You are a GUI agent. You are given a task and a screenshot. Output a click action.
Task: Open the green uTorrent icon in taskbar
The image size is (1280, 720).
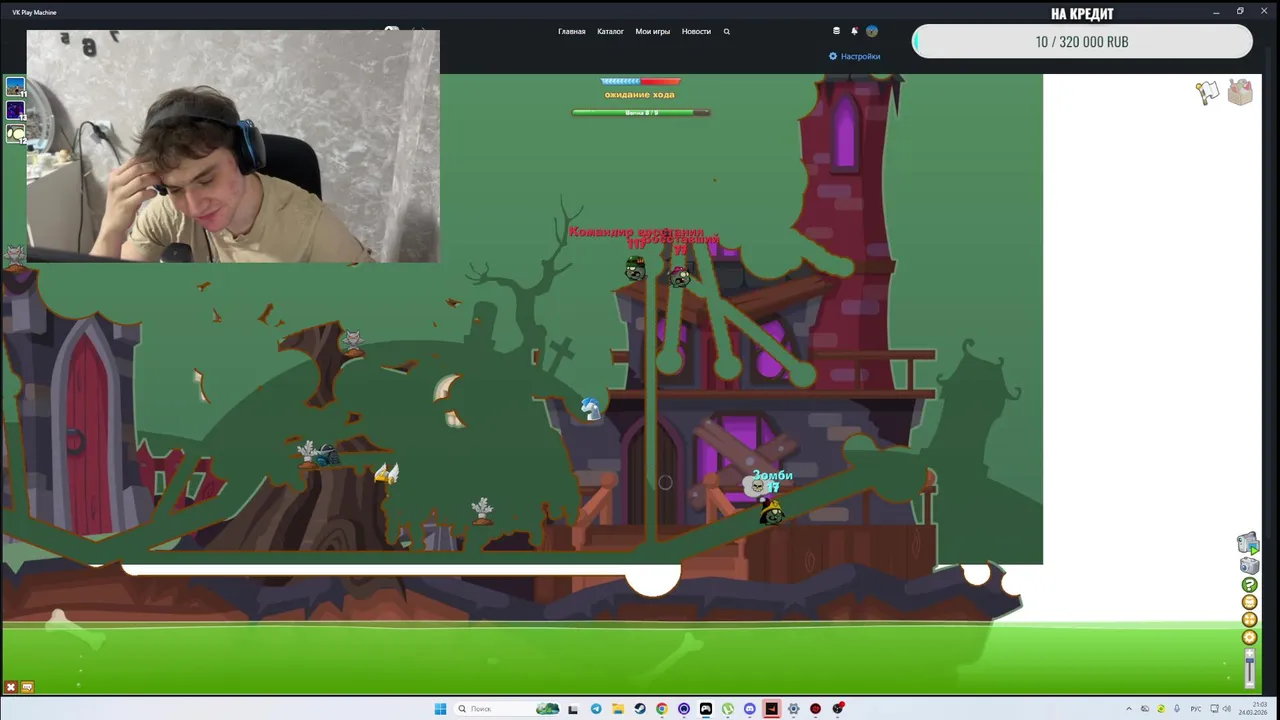(728, 709)
